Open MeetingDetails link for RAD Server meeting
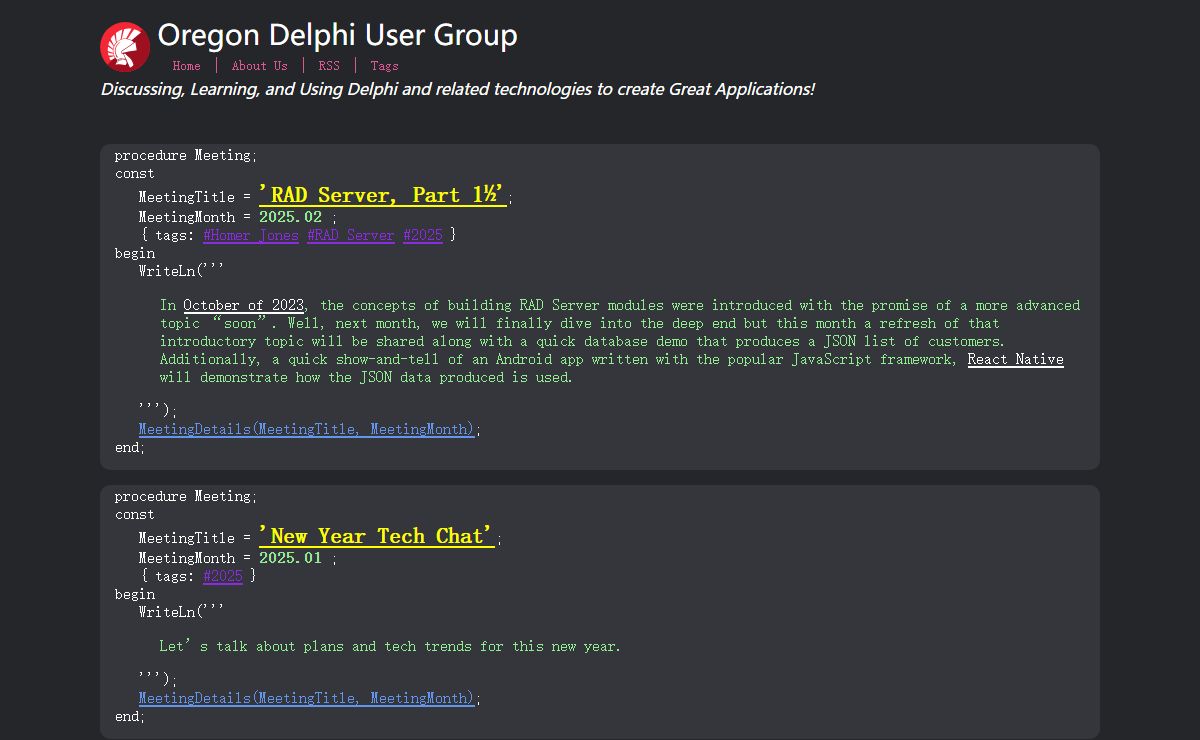The image size is (1200, 740). coord(306,429)
